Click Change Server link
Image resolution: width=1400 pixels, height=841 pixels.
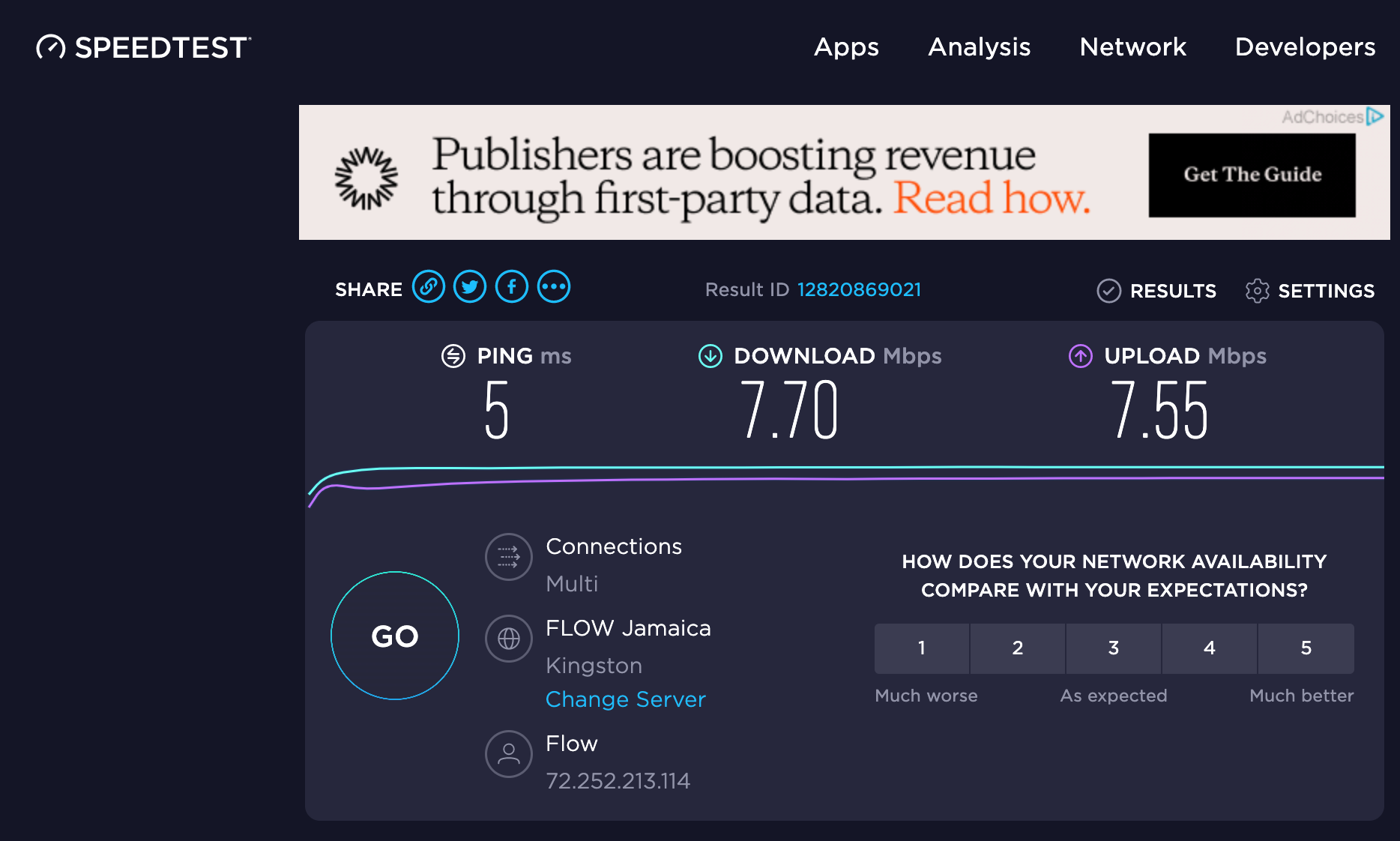coord(626,699)
